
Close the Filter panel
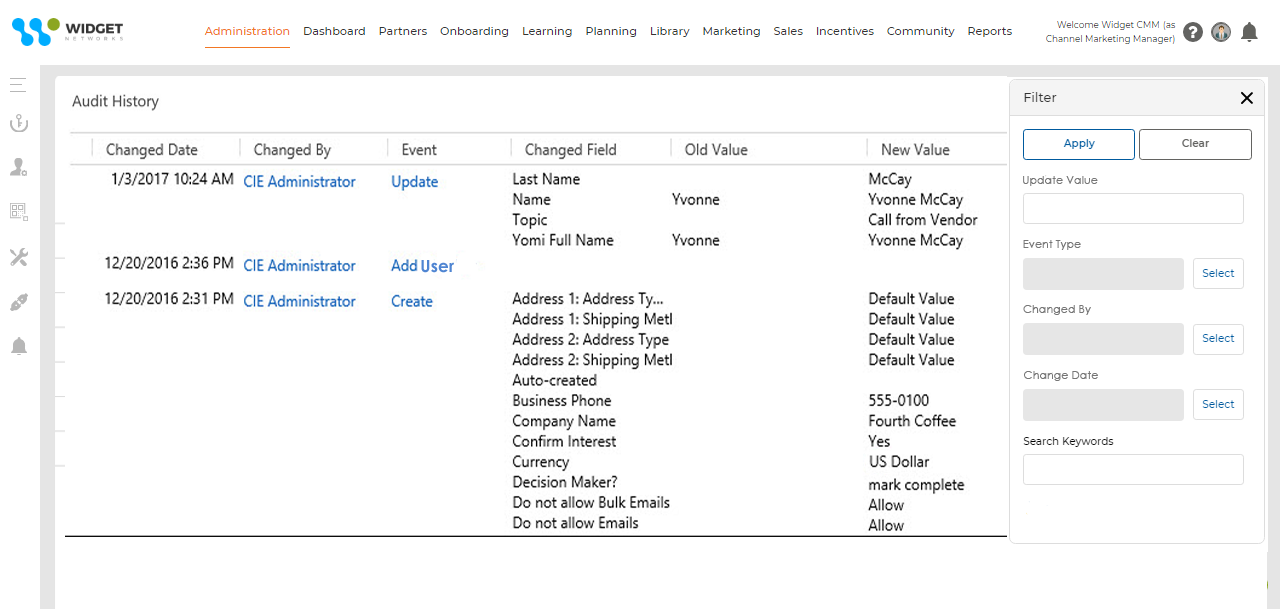1246,98
